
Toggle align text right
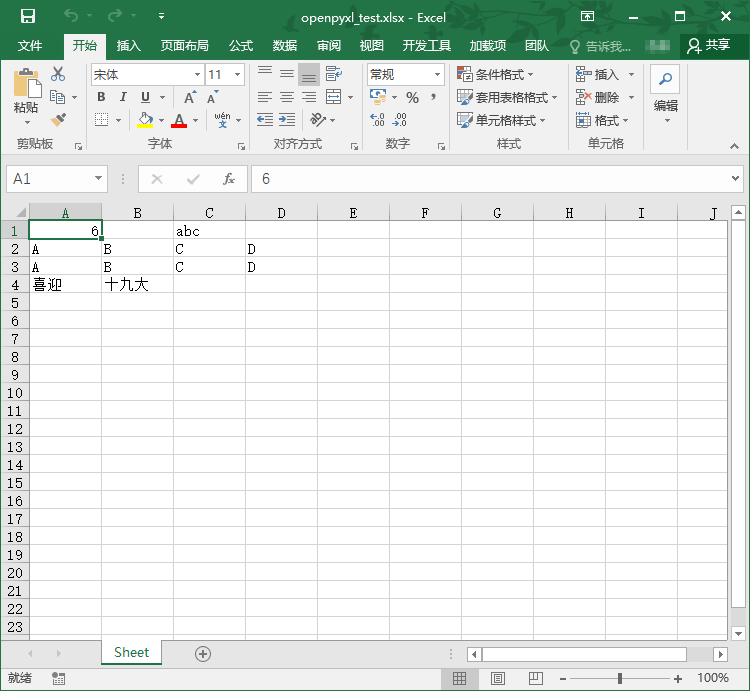pyautogui.click(x=309, y=98)
